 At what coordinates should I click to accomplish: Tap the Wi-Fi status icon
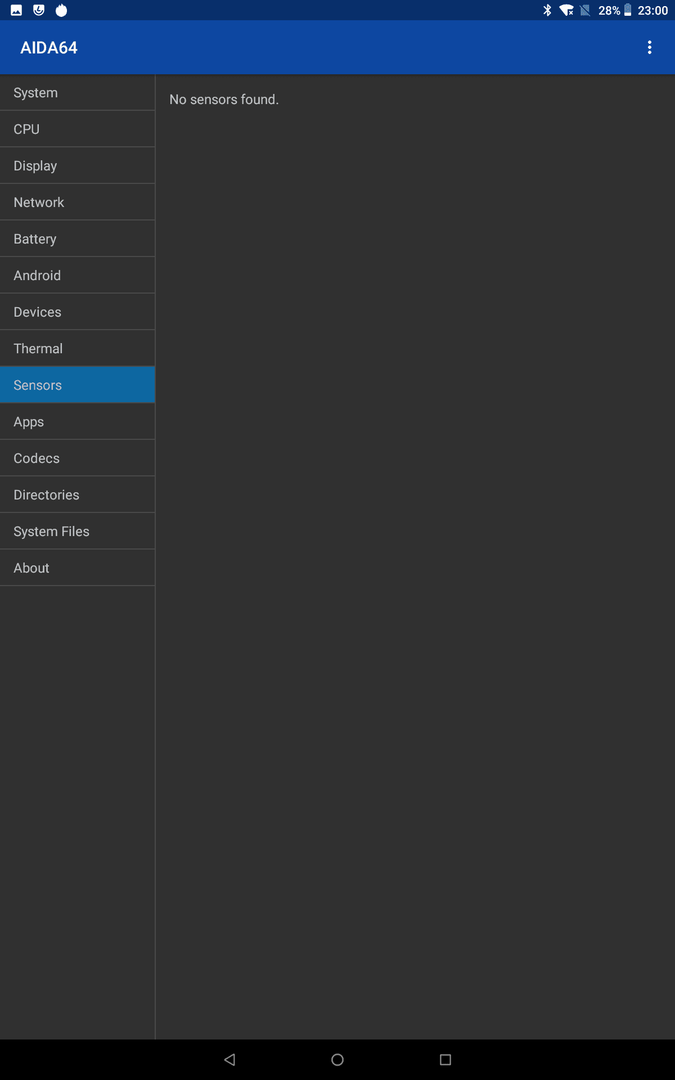(x=567, y=10)
